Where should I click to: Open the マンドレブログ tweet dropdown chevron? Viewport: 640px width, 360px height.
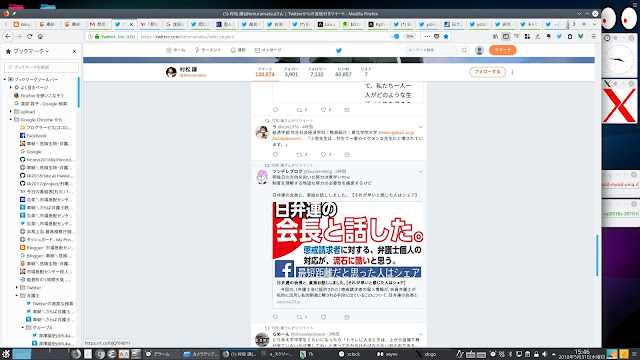(x=420, y=172)
